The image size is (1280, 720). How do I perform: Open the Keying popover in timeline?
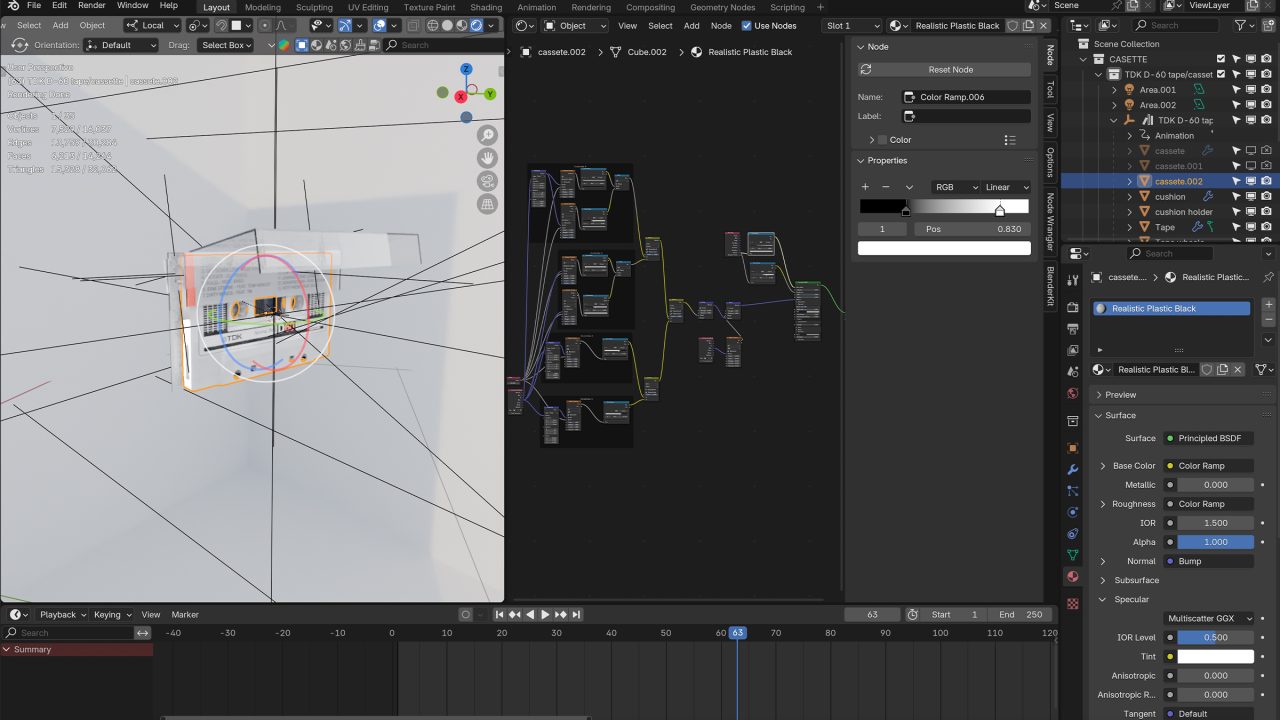coord(111,614)
